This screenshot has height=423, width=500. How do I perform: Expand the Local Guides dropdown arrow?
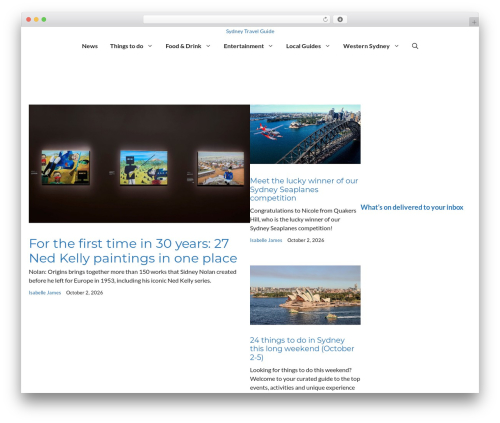point(327,46)
